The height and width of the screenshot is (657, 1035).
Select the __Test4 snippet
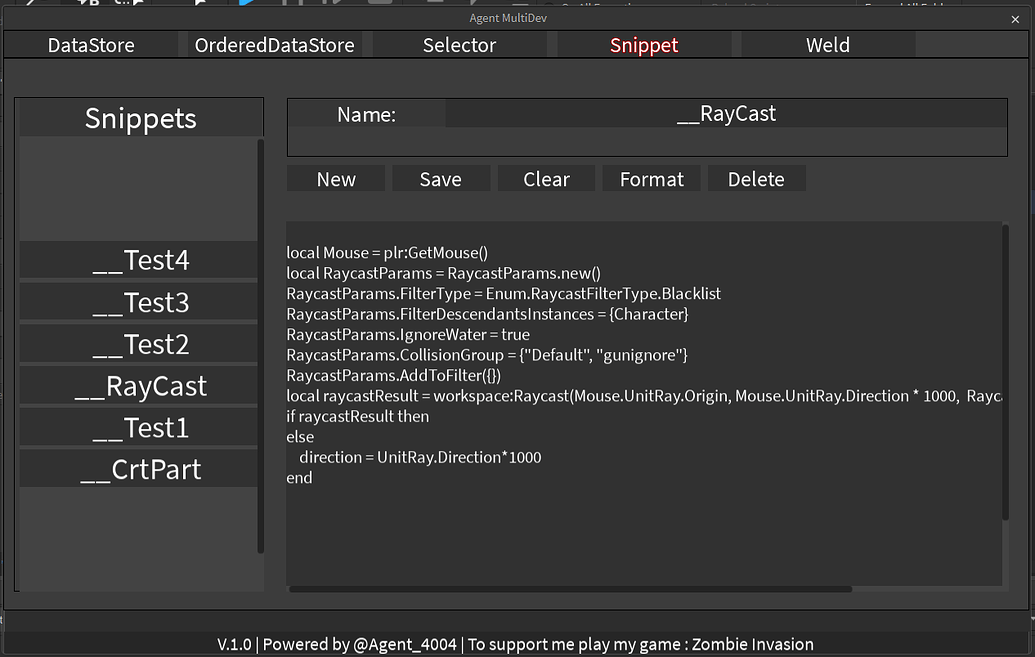point(138,260)
